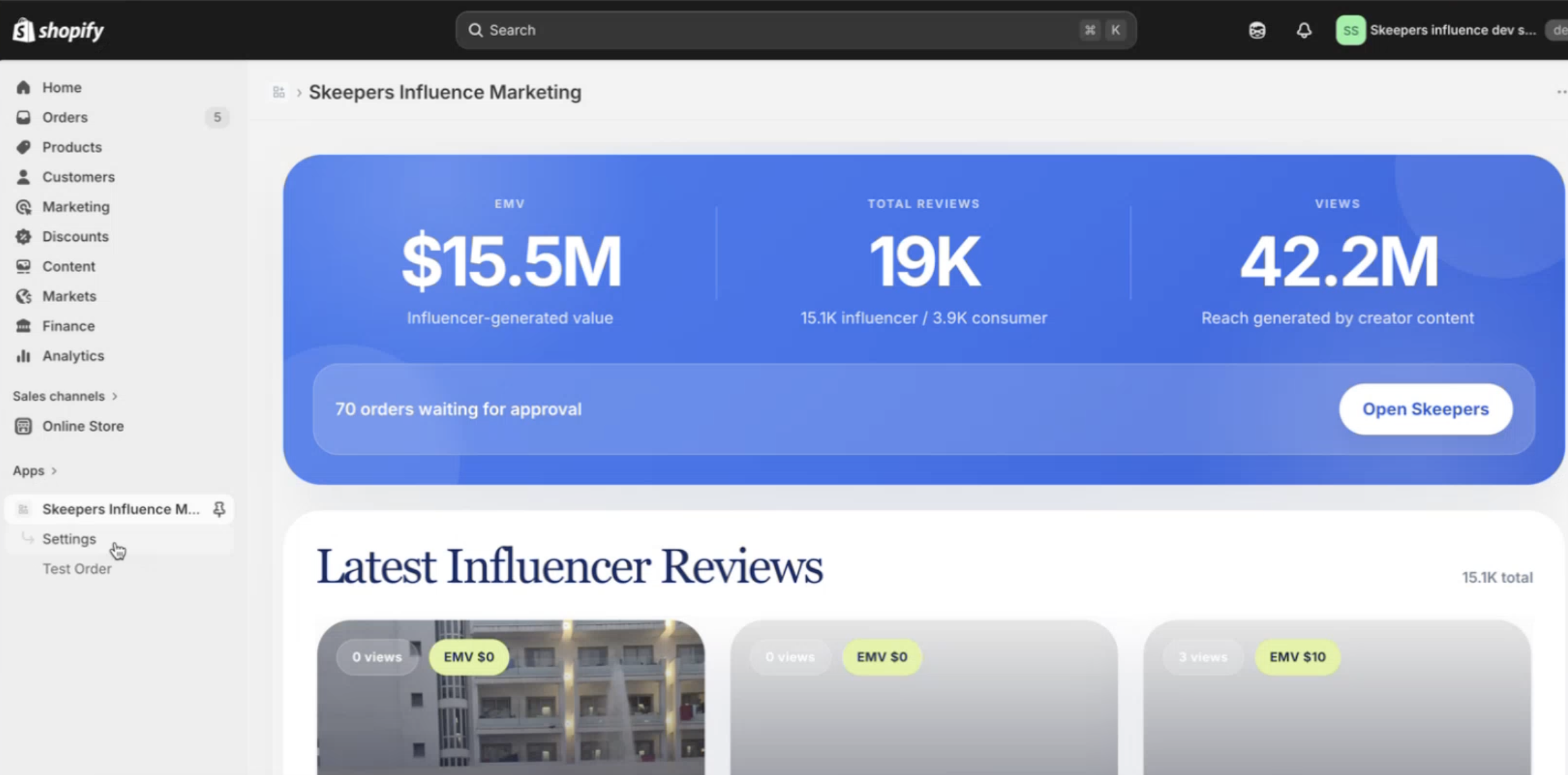Click the Reach generated by creator content caption
1568x775 pixels.
(1338, 317)
